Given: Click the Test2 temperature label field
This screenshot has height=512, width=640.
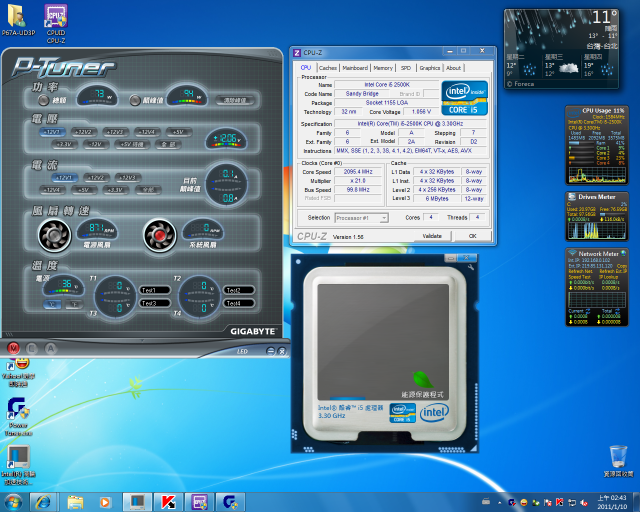Looking at the screenshot, I should tap(239, 290).
